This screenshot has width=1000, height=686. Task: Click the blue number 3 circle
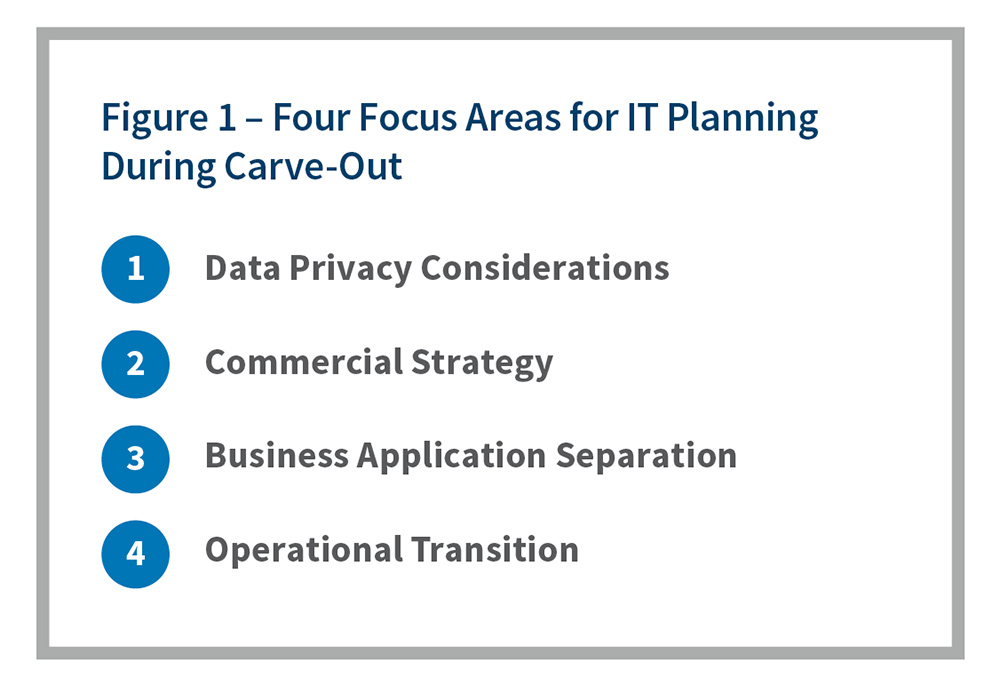(135, 458)
